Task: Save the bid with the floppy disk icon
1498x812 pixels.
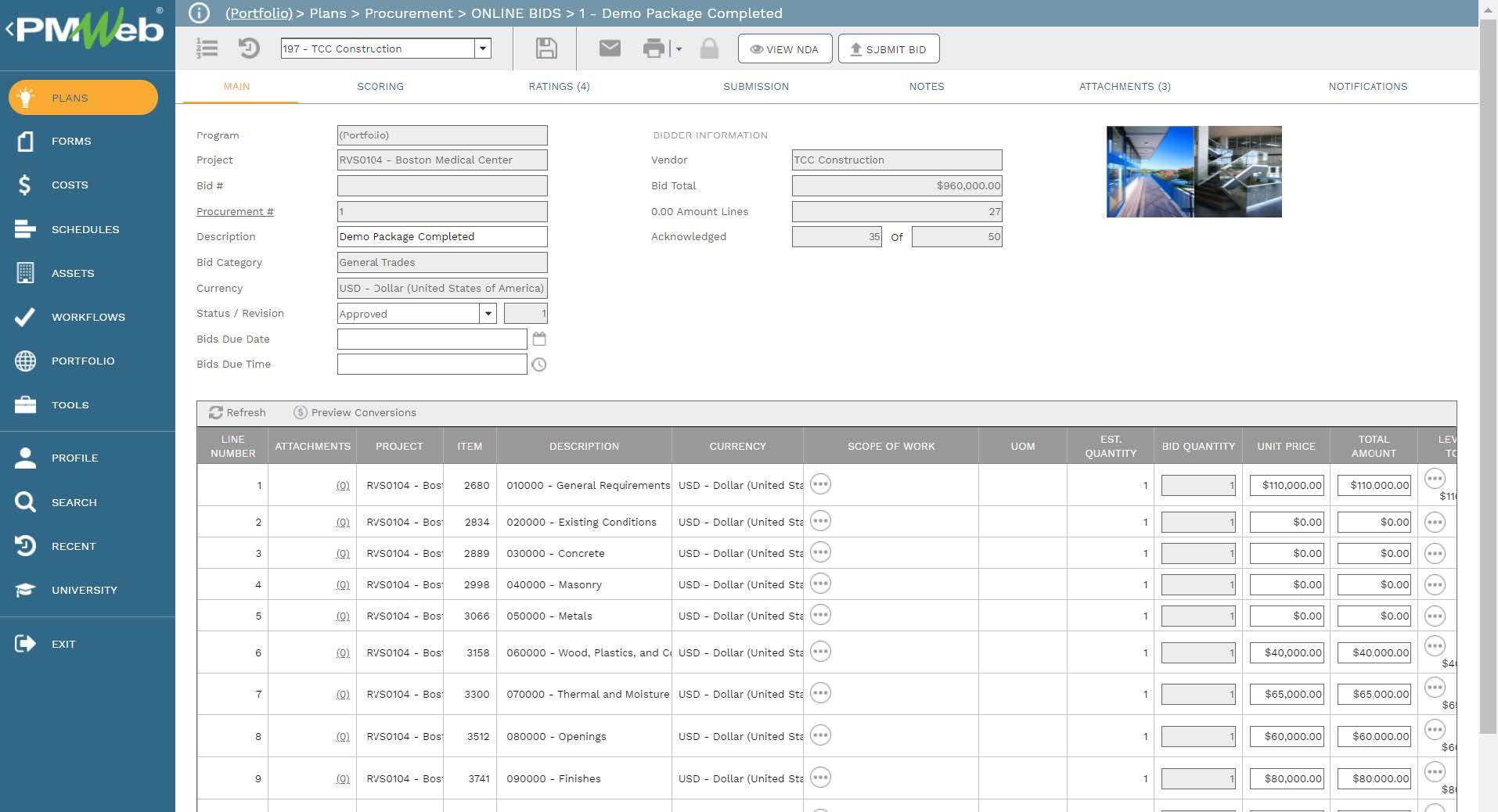Action: point(546,49)
